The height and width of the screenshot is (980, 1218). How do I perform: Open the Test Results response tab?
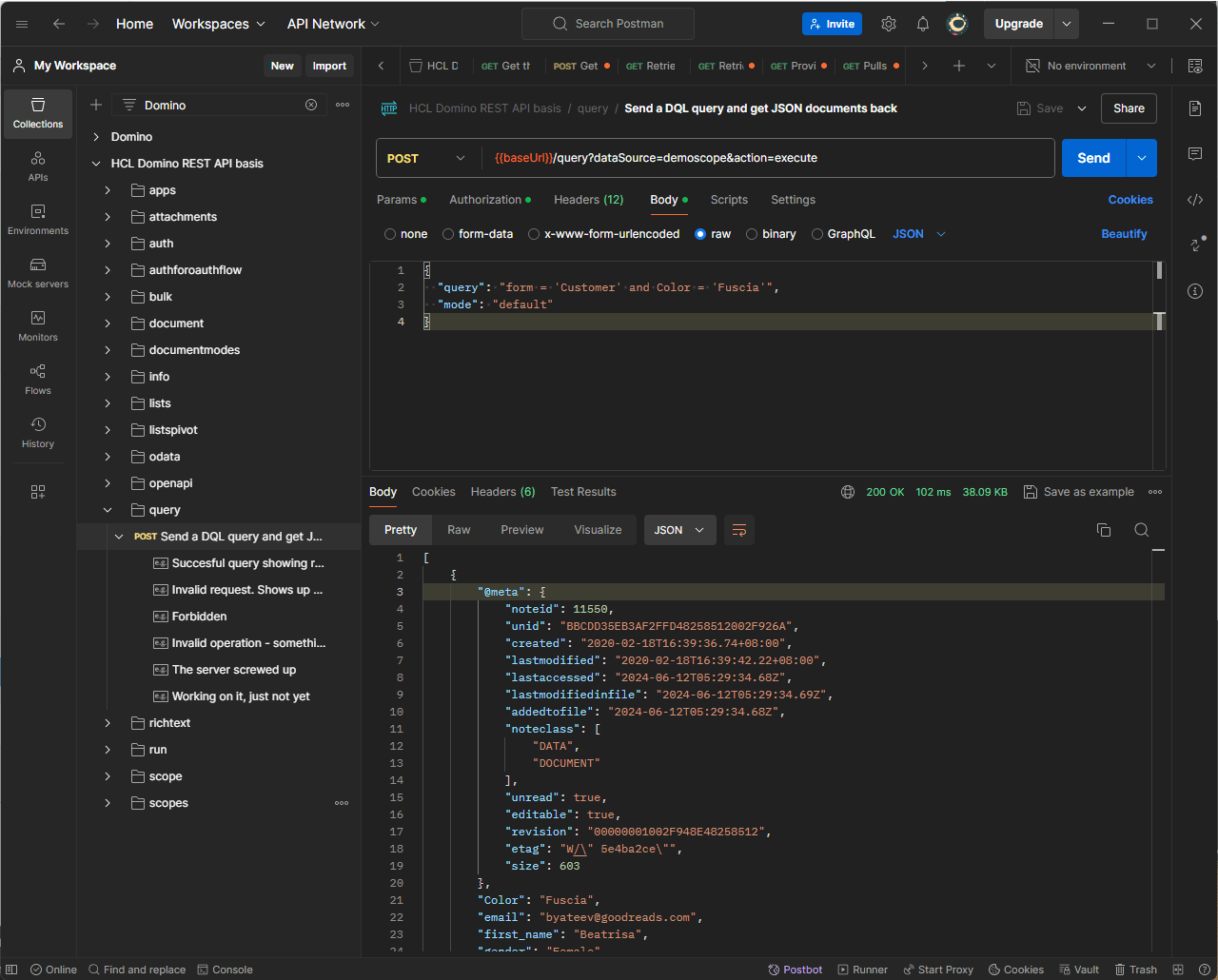(x=583, y=492)
